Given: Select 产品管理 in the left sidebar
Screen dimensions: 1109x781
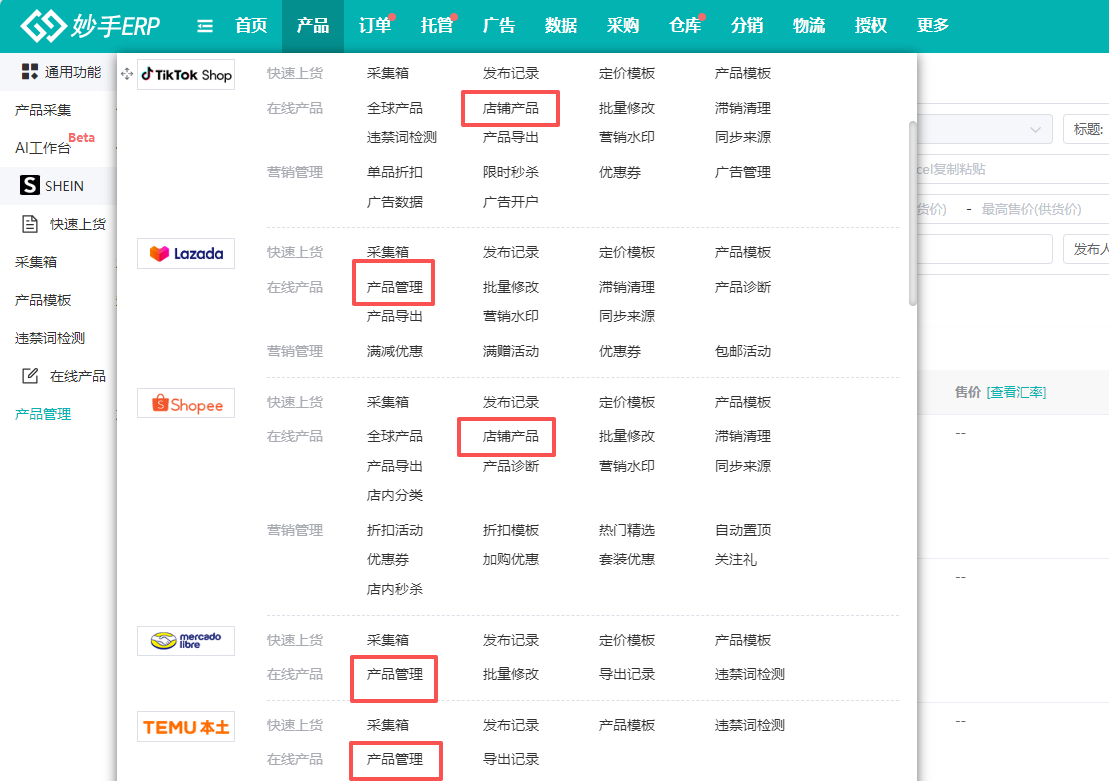Looking at the screenshot, I should [43, 414].
